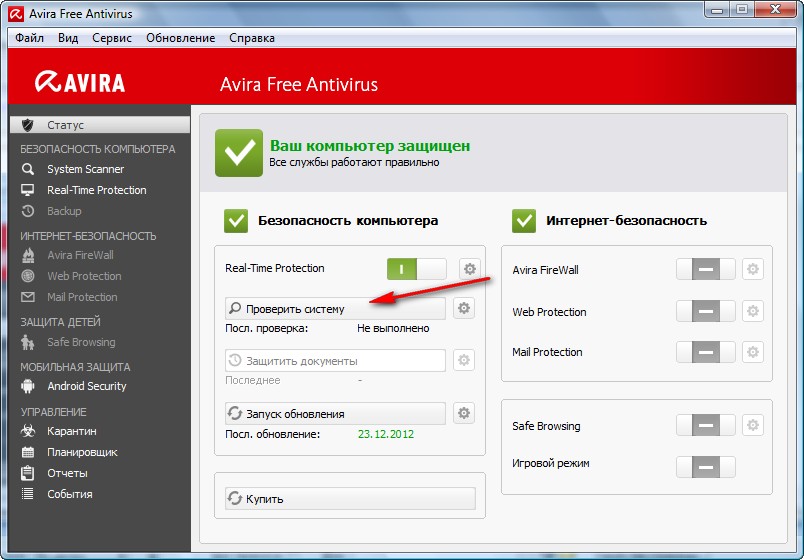Click the Backup clock icon in sidebar
The height and width of the screenshot is (560, 804).
click(x=28, y=211)
